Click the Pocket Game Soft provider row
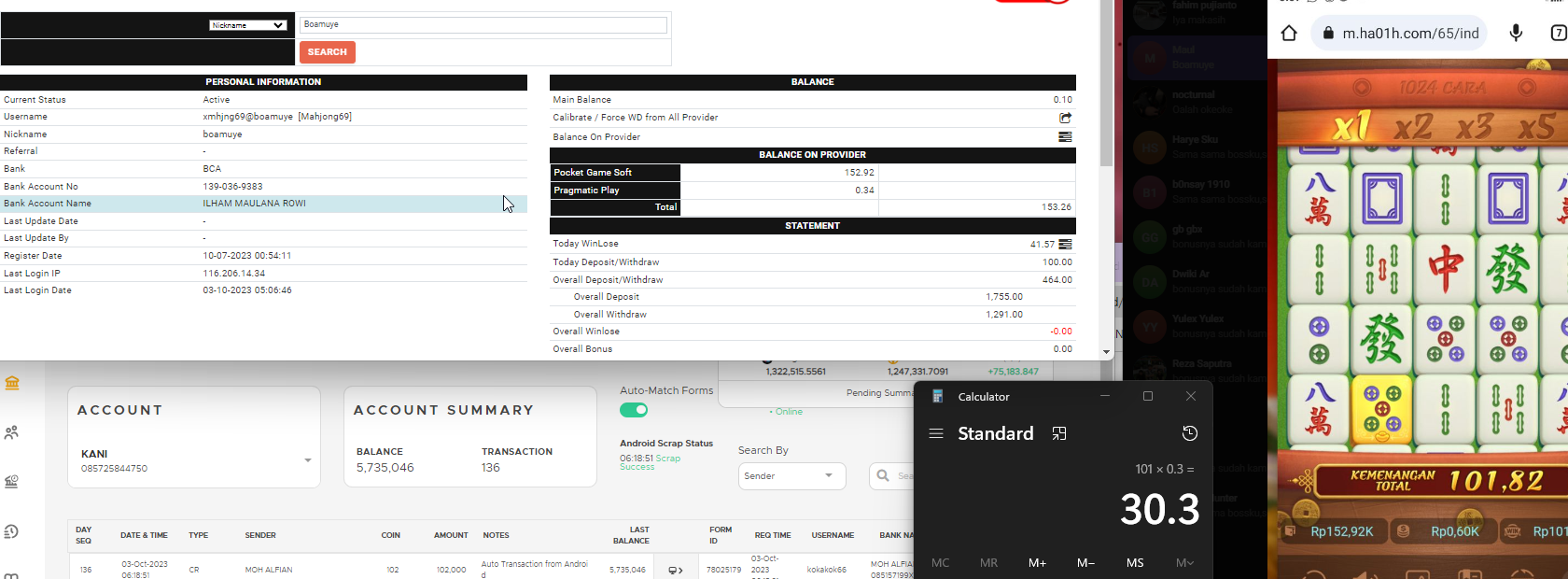This screenshot has width=1568, height=579. [813, 173]
